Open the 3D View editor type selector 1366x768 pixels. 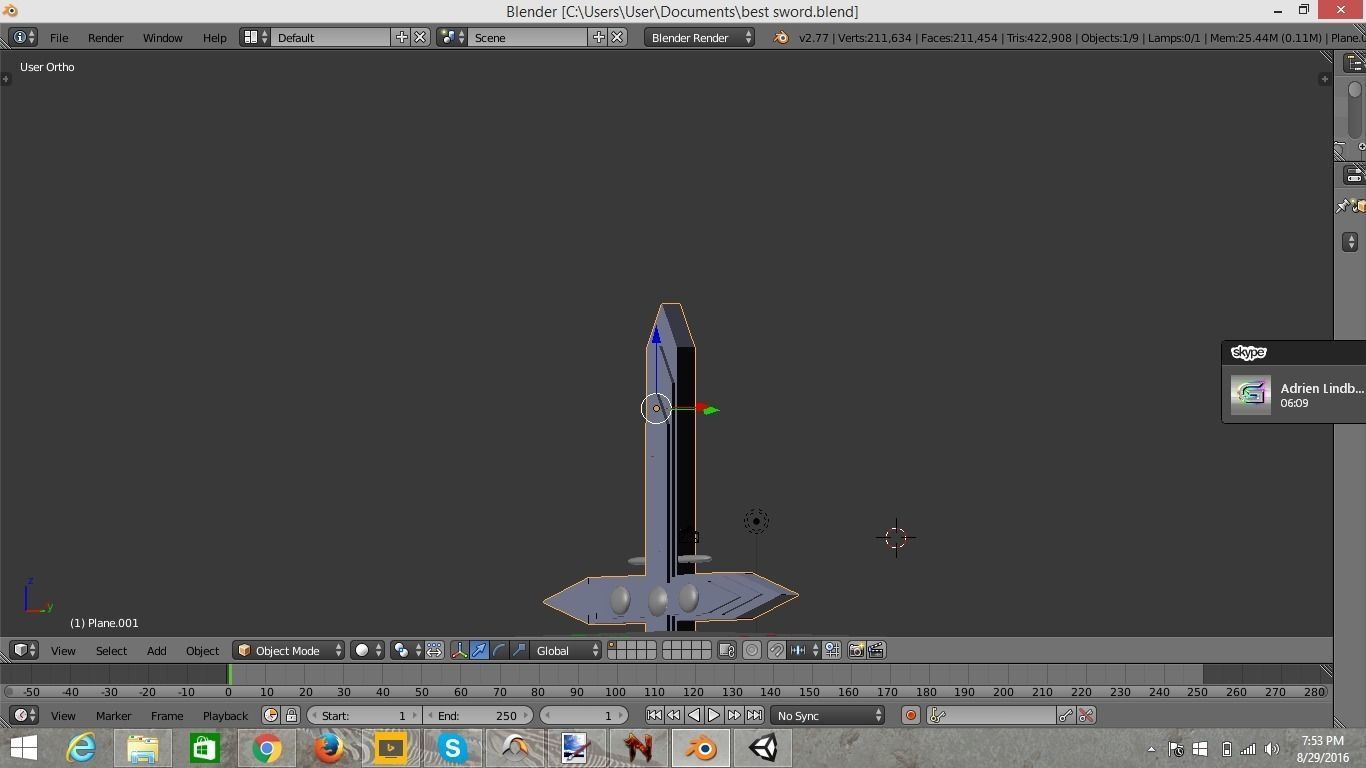pos(24,650)
